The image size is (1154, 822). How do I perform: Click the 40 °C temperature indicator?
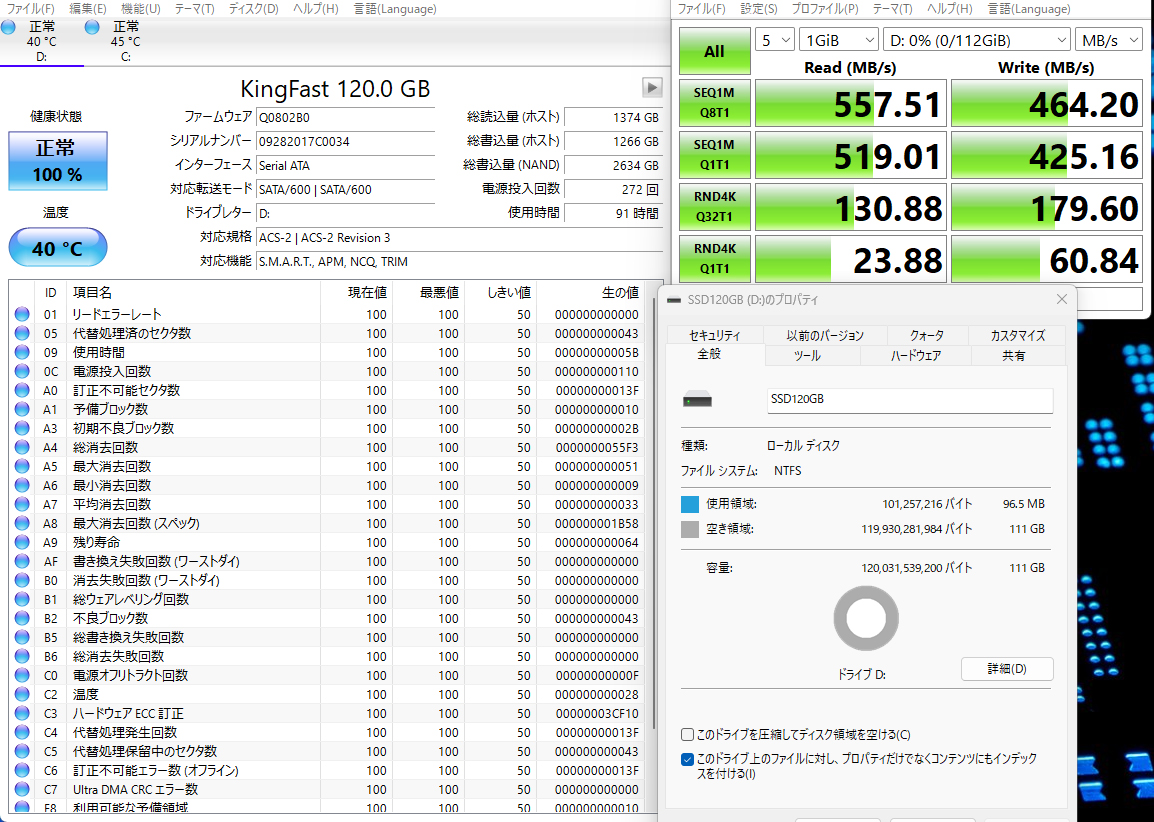(57, 248)
